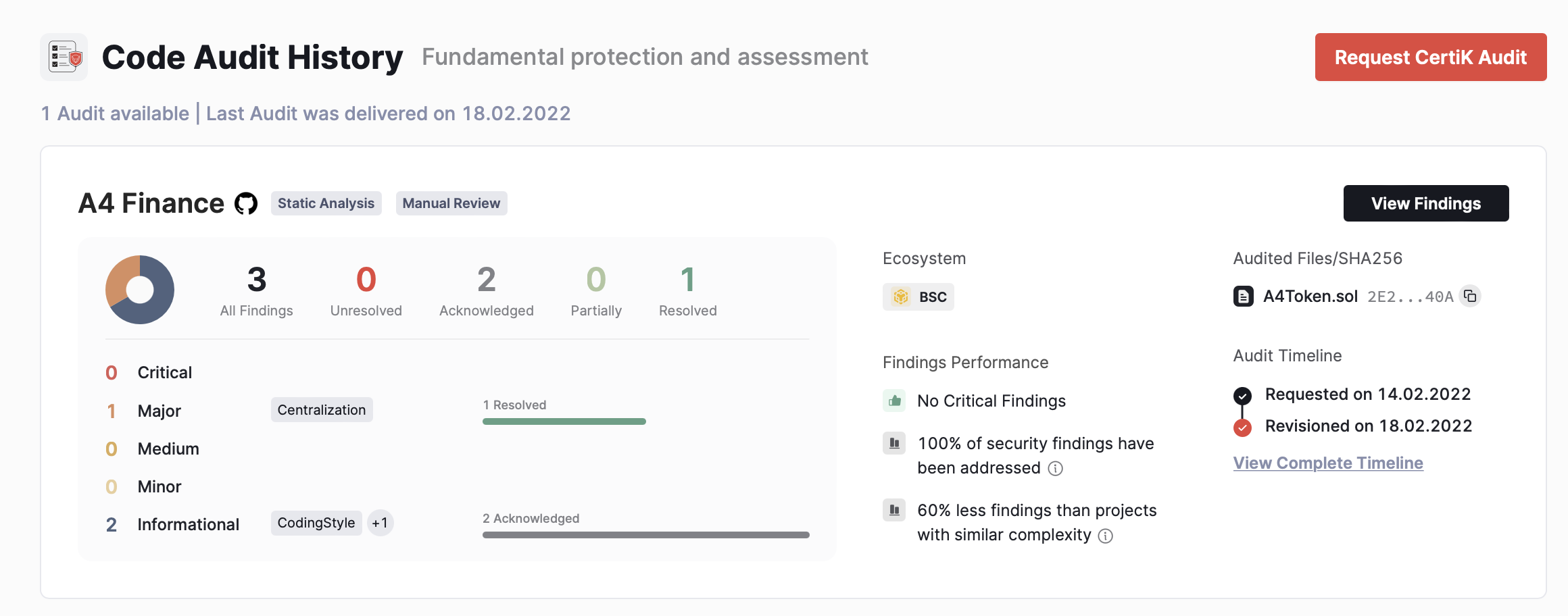Click the Centralization tag in Major row

pos(322,410)
